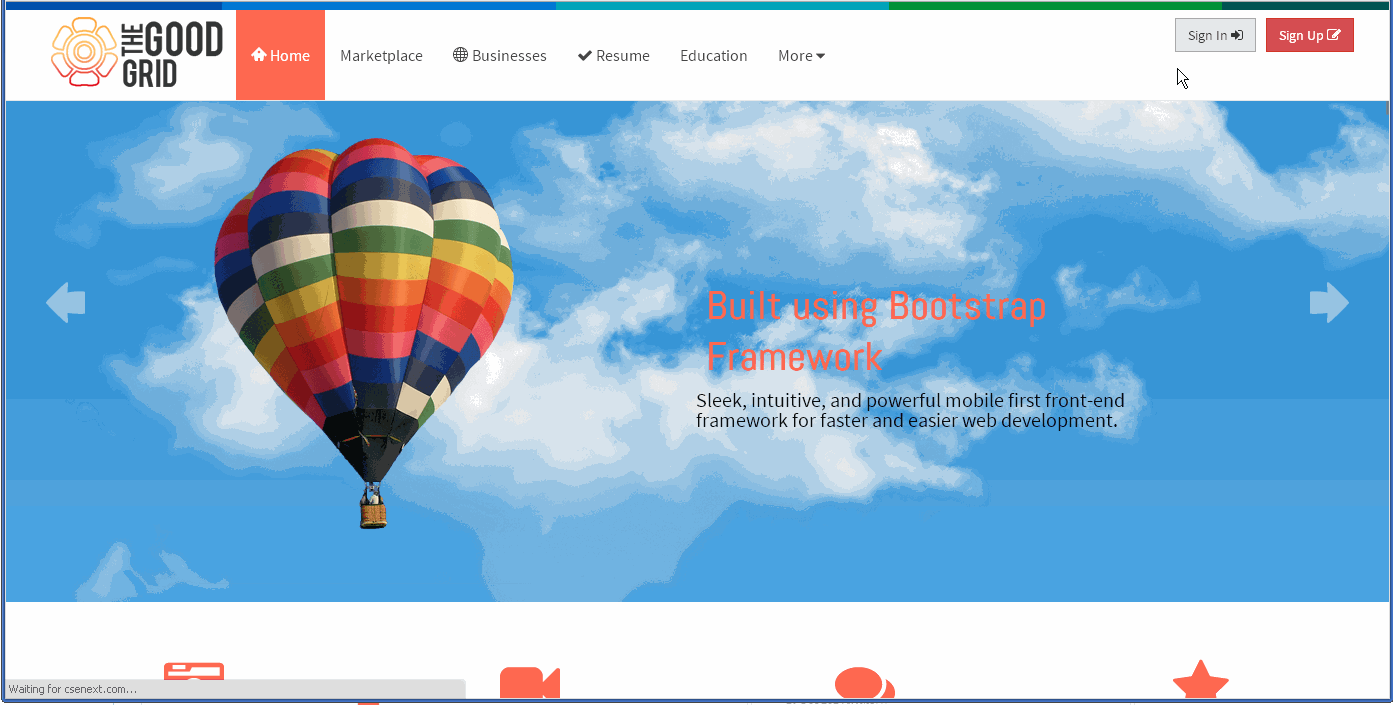Click the red Sign Up button
1393x705 pixels.
1309,35
